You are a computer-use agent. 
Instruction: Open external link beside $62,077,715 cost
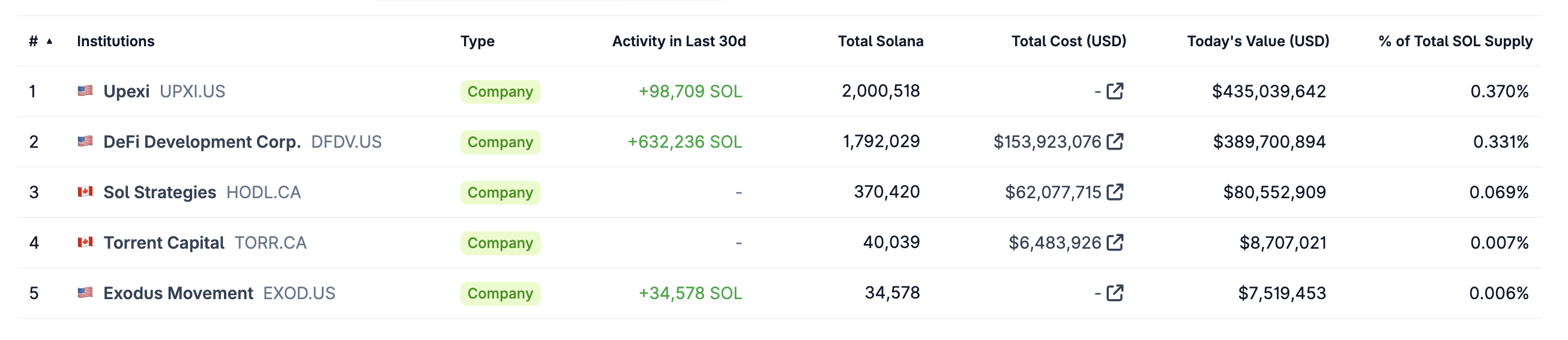tap(1115, 193)
